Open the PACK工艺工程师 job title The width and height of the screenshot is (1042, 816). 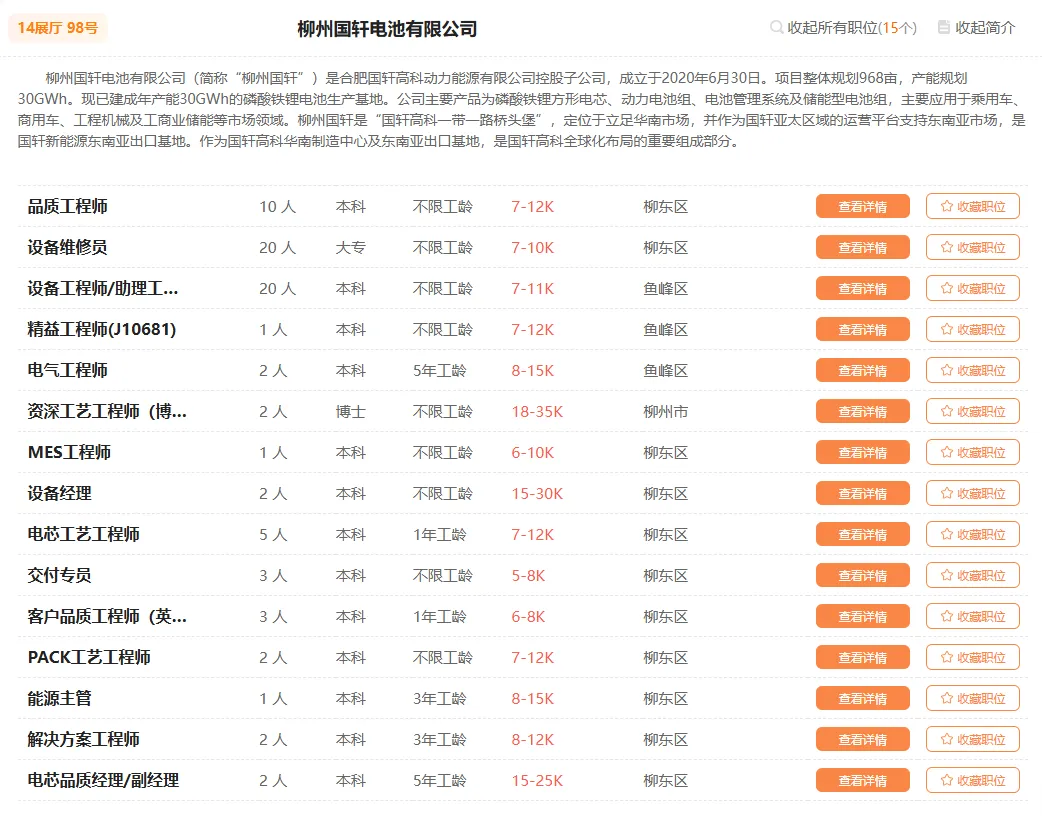(x=89, y=657)
